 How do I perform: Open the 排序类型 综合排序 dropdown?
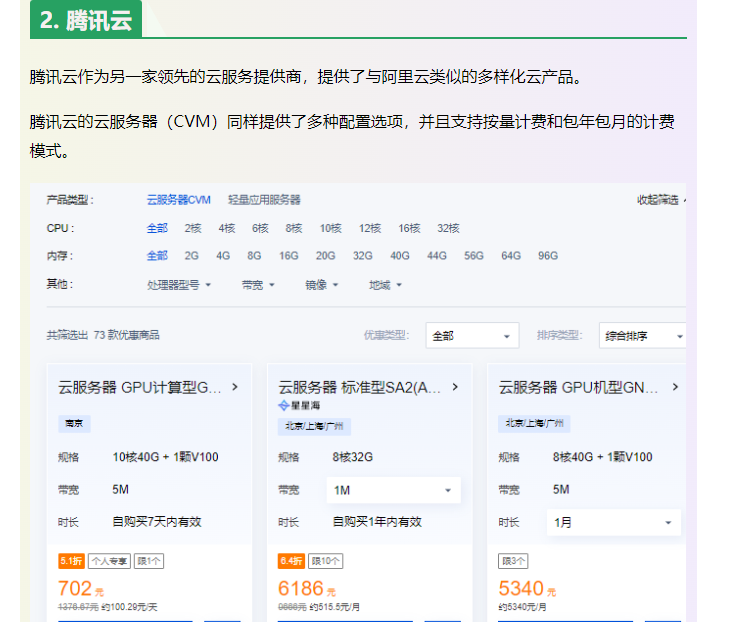click(x=642, y=335)
